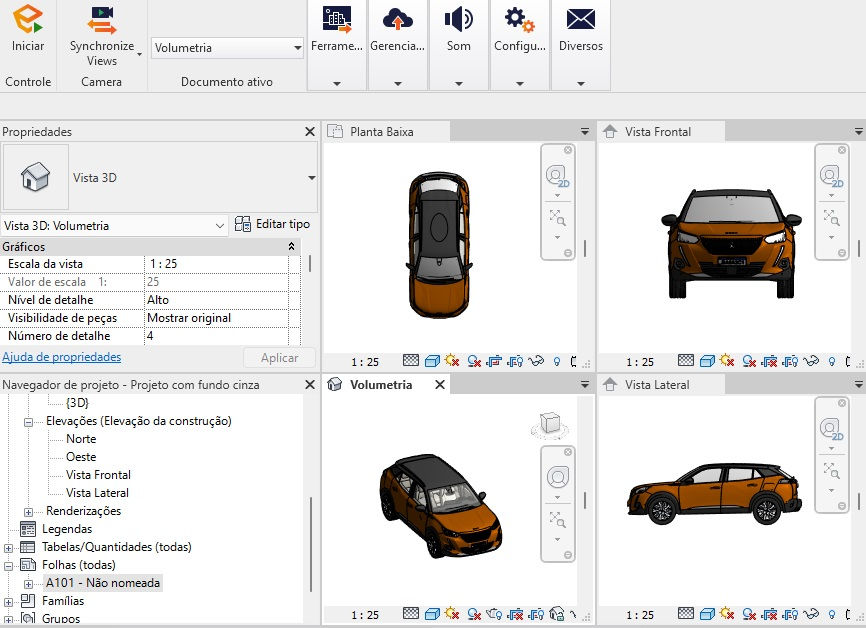
Task: Toggle show crop region in Volumetria view
Action: (x=536, y=613)
